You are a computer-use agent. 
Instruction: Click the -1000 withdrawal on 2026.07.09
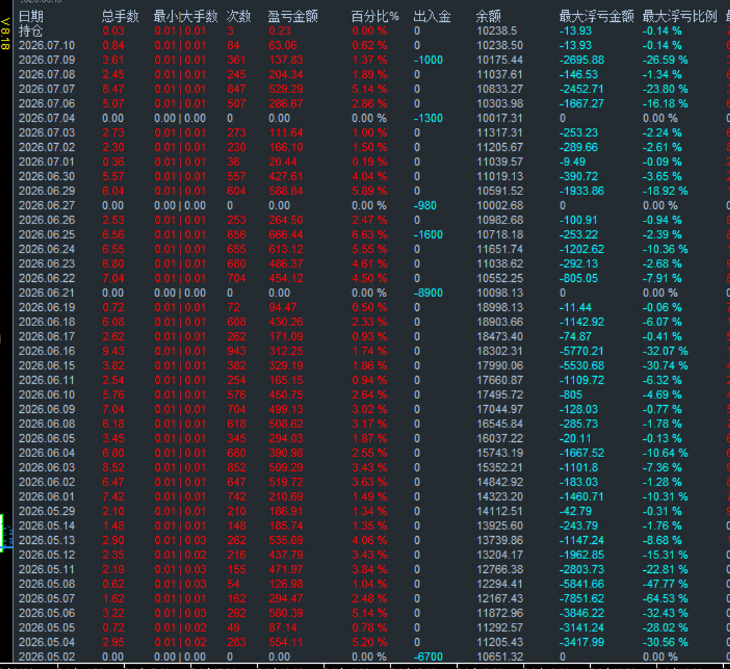(x=428, y=60)
